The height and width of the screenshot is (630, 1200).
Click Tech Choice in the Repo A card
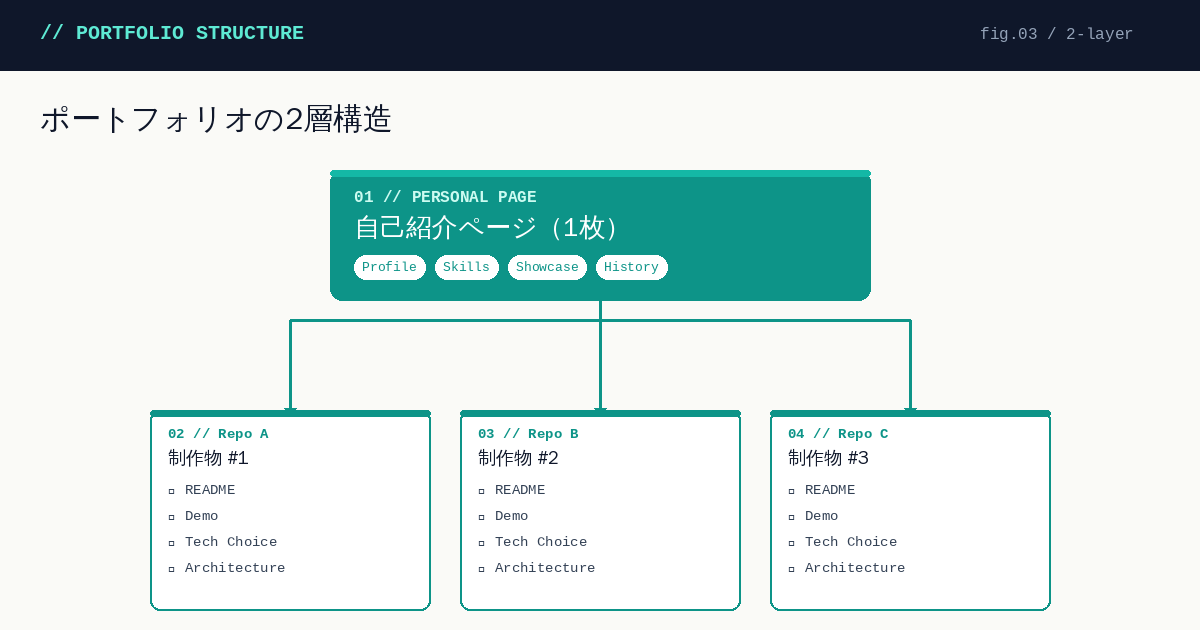pyautogui.click(x=231, y=542)
